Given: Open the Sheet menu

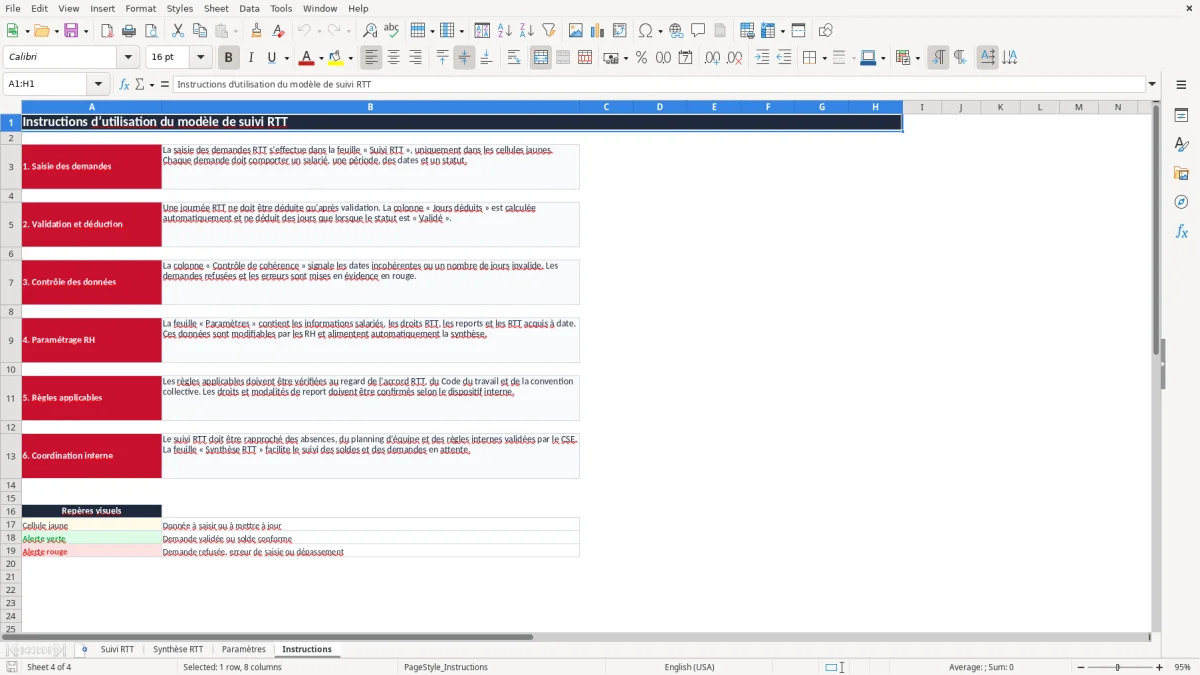Looking at the screenshot, I should 216,8.
